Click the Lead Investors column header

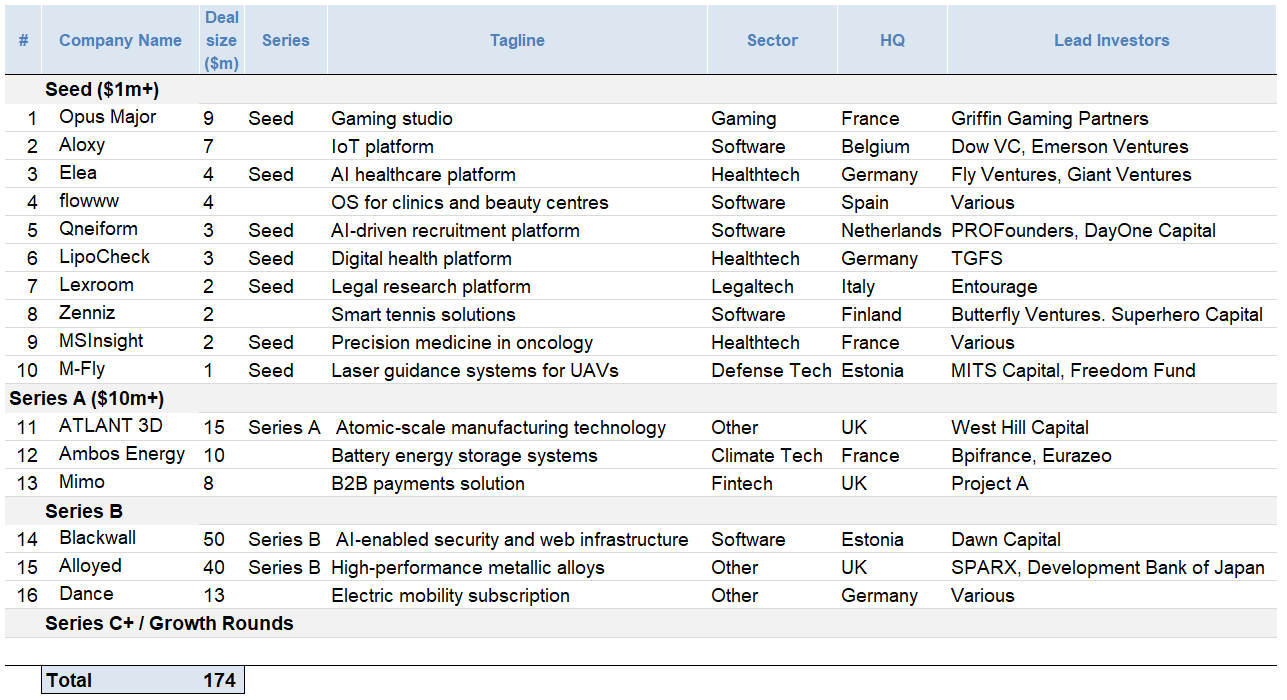[1111, 40]
